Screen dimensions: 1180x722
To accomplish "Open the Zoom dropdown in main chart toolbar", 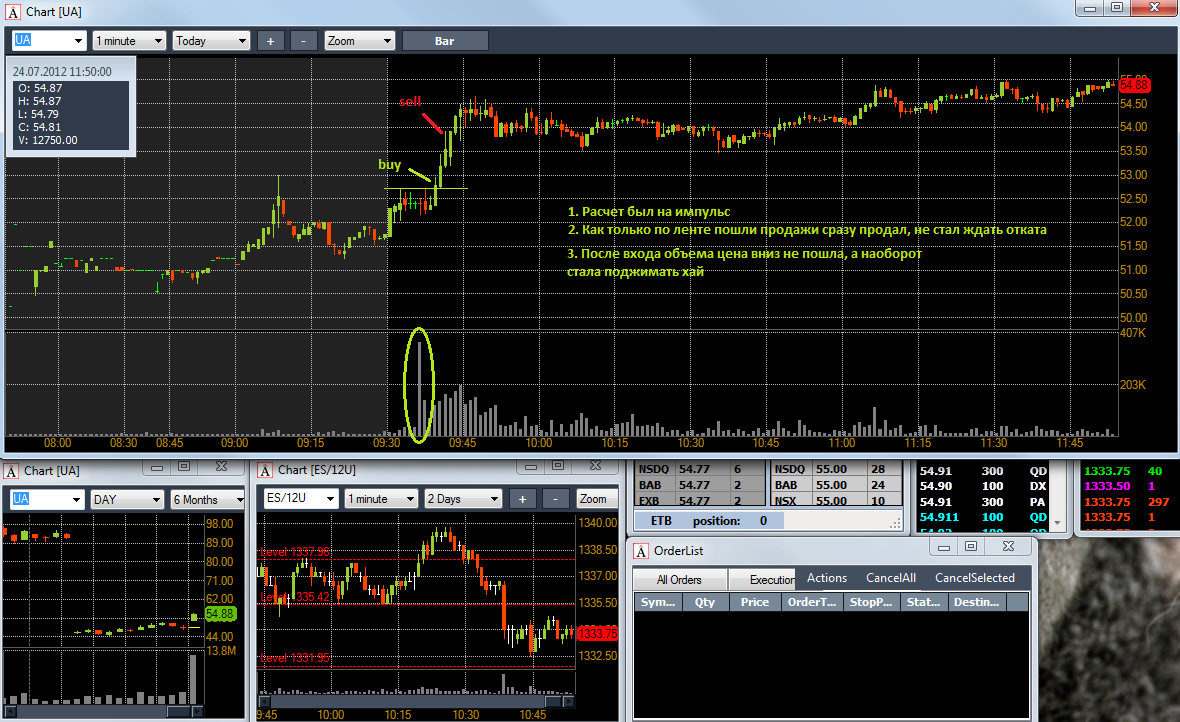I will 360,41.
